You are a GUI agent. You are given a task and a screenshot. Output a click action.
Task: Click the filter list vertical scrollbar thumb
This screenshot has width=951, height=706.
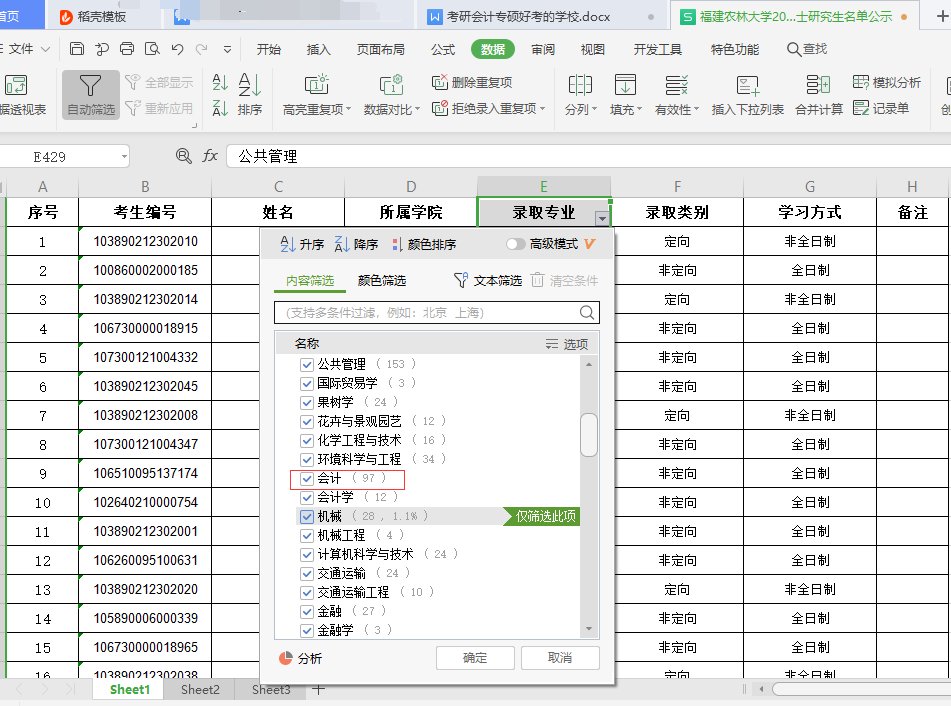[588, 434]
